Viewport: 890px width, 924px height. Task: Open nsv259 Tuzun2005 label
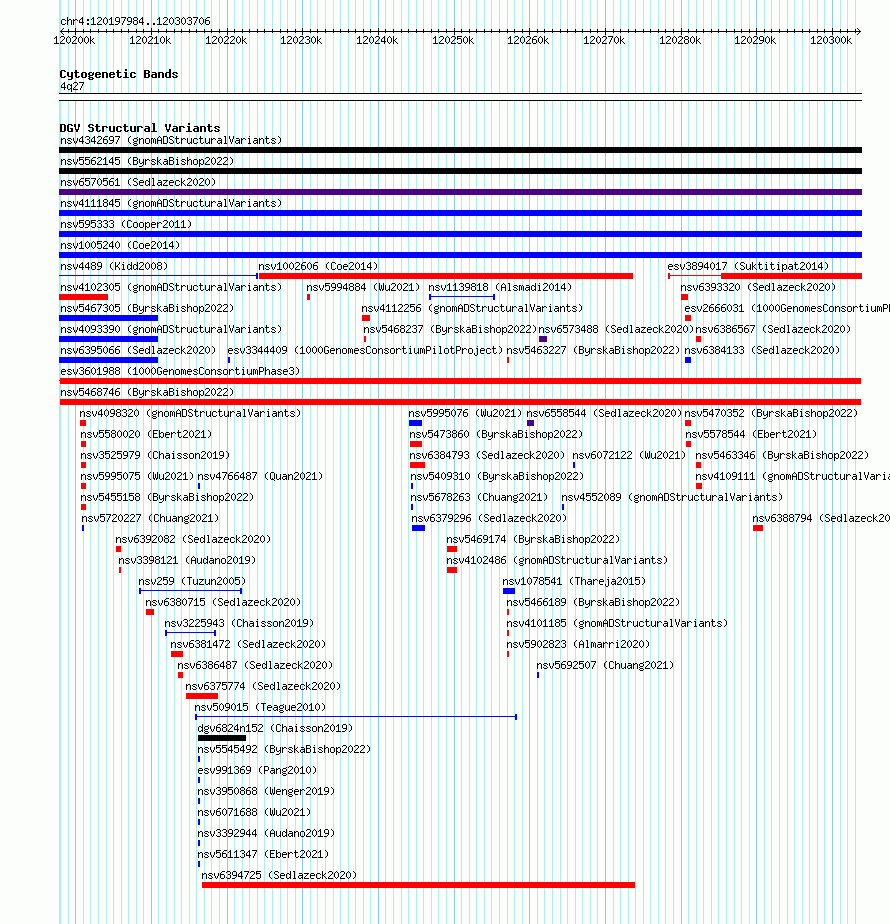coord(192,582)
